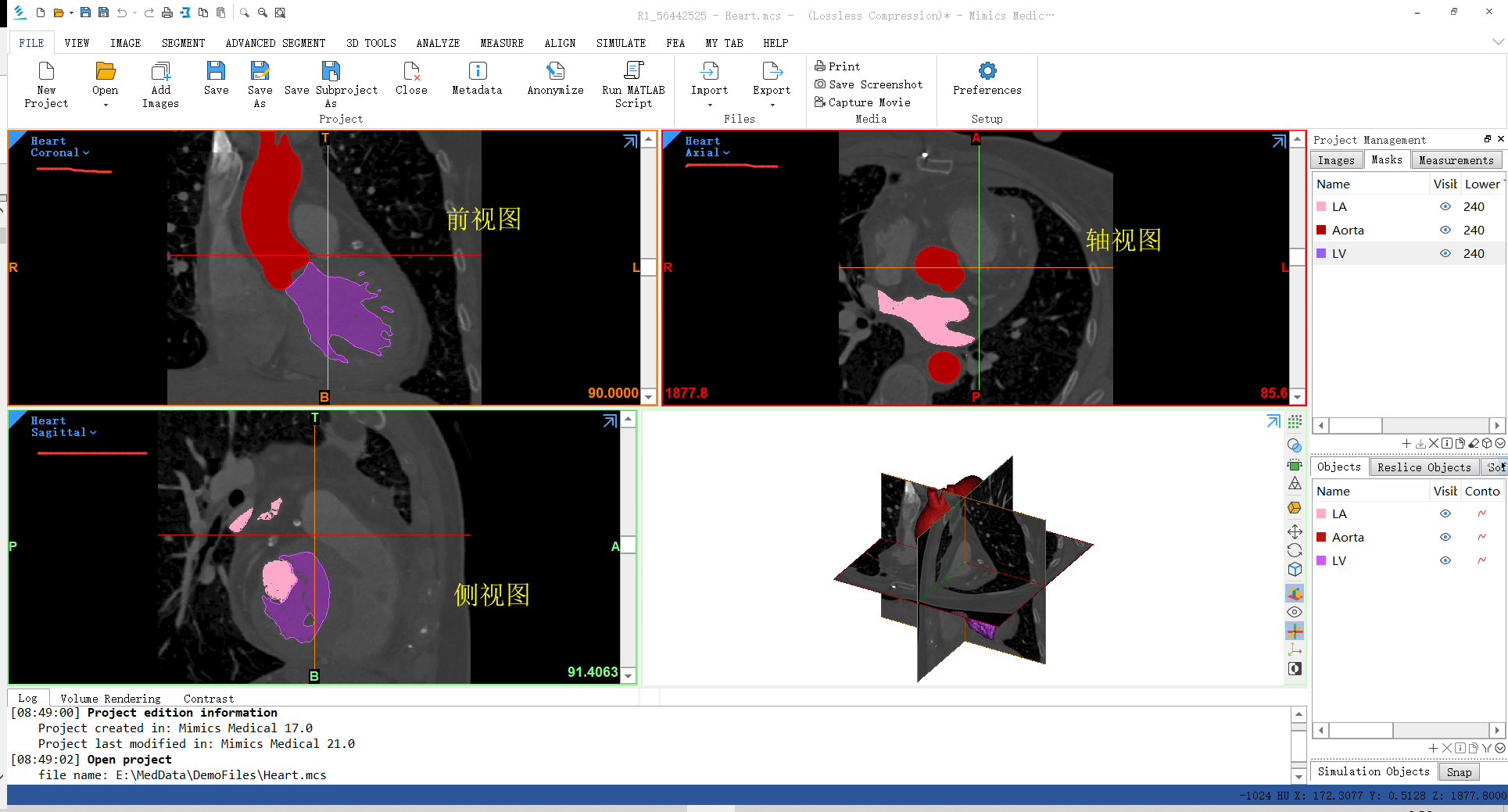The height and width of the screenshot is (812, 1508).
Task: Click the black-white background toggle icon
Action: click(x=1295, y=668)
